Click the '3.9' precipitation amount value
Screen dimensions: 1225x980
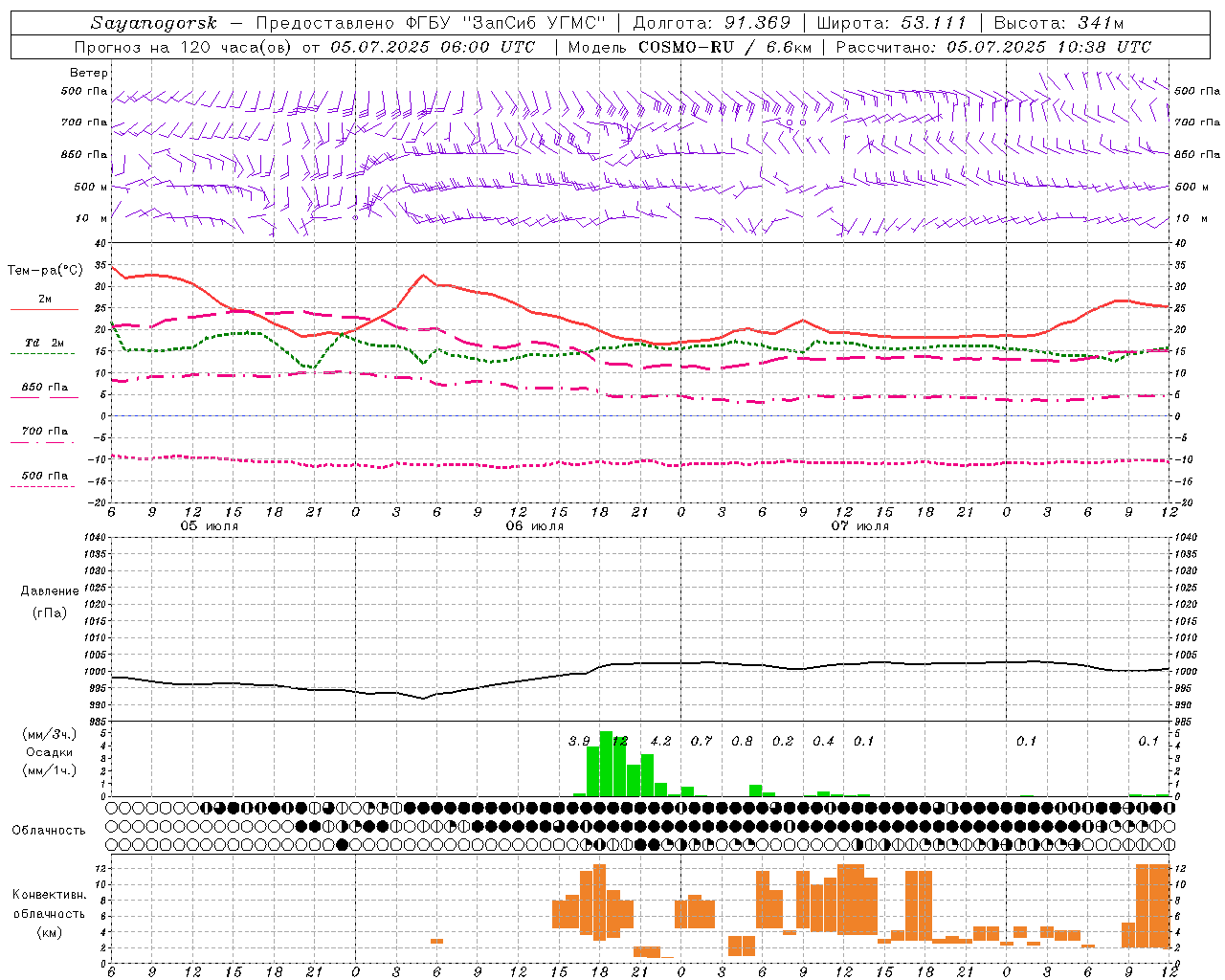coord(579,741)
